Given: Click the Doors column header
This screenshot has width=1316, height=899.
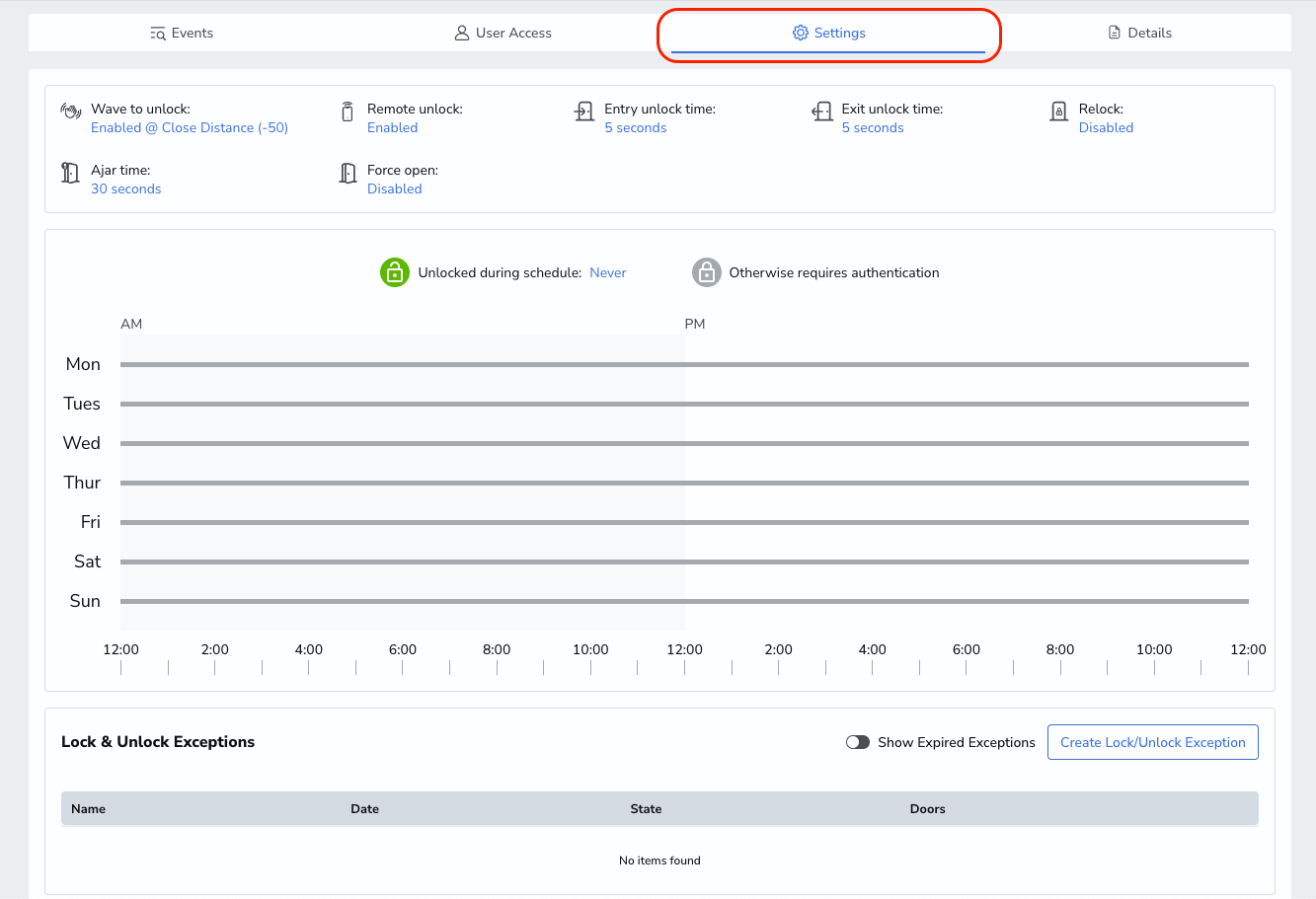Looking at the screenshot, I should click(x=928, y=808).
